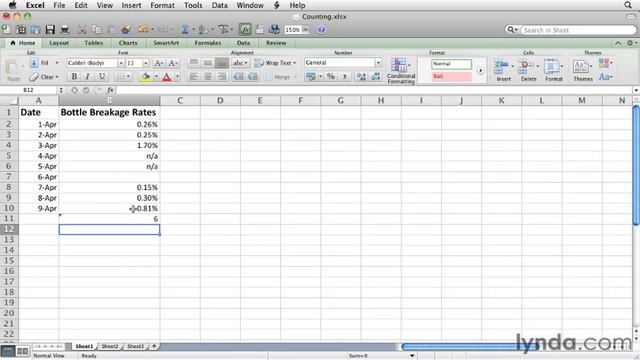Viewport: 640px width, 360px height.
Task: Switch to the Formulas ribbon tab
Action: [x=207, y=42]
